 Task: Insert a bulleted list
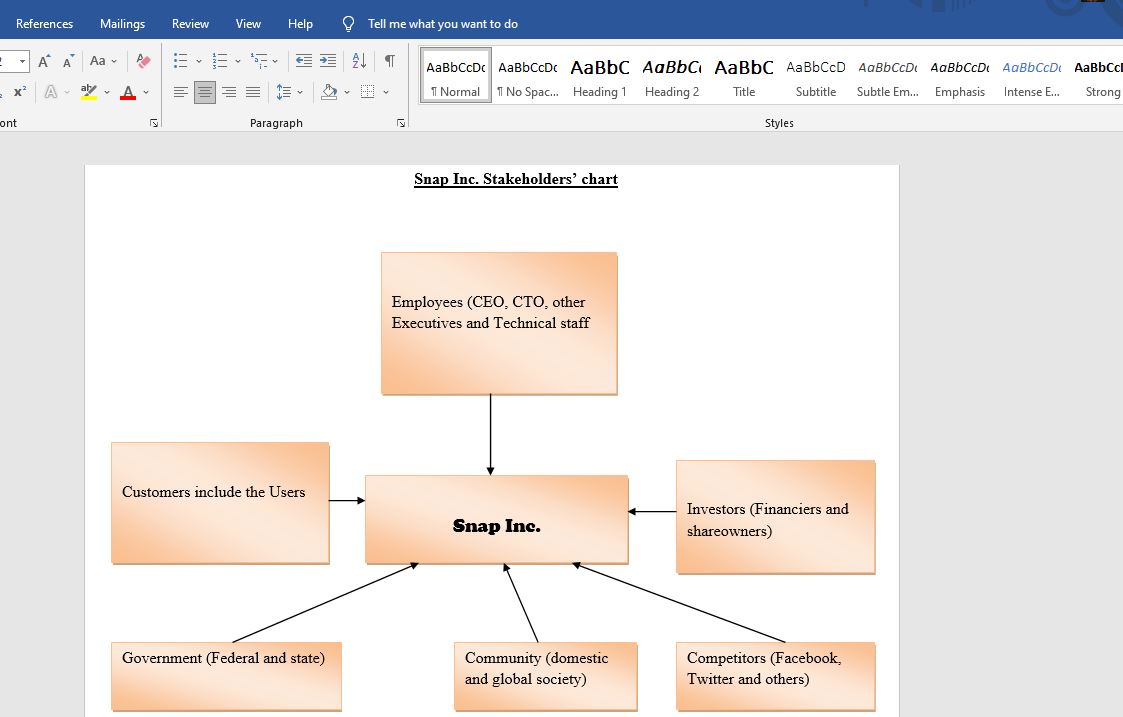pos(180,61)
